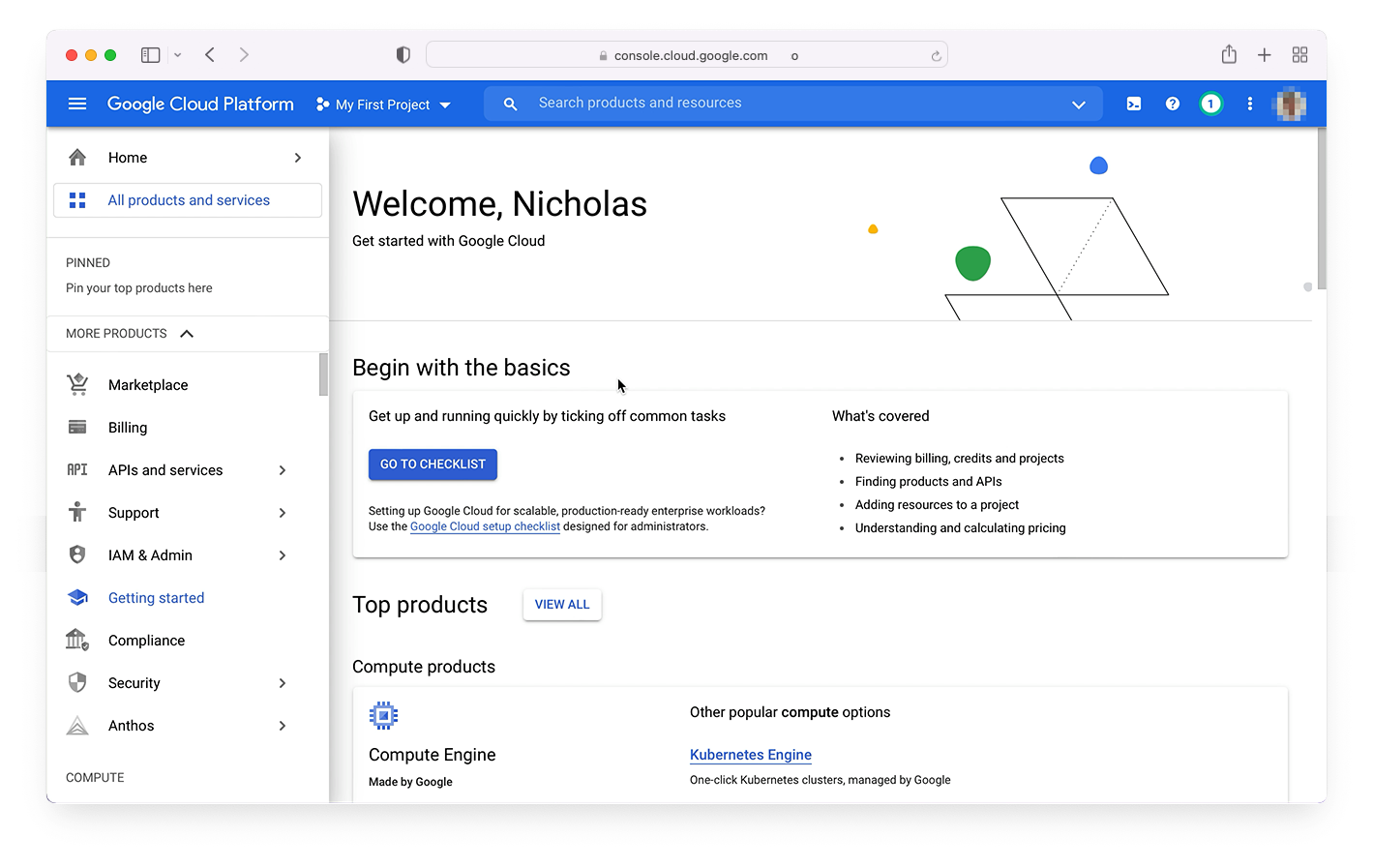Expand the Support submenu arrow
1373x868 pixels.
click(x=283, y=512)
